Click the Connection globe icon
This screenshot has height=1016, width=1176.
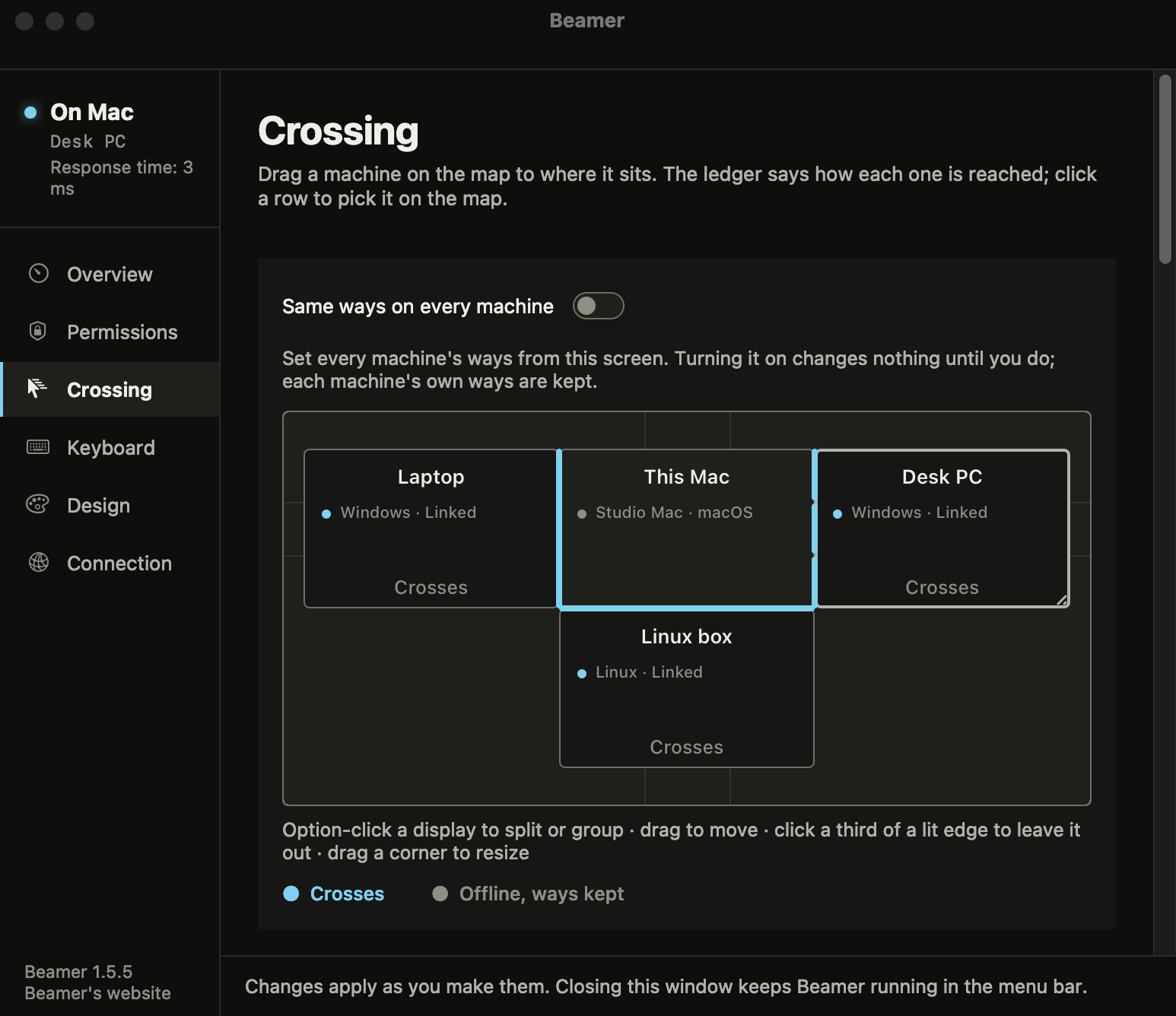(x=39, y=563)
